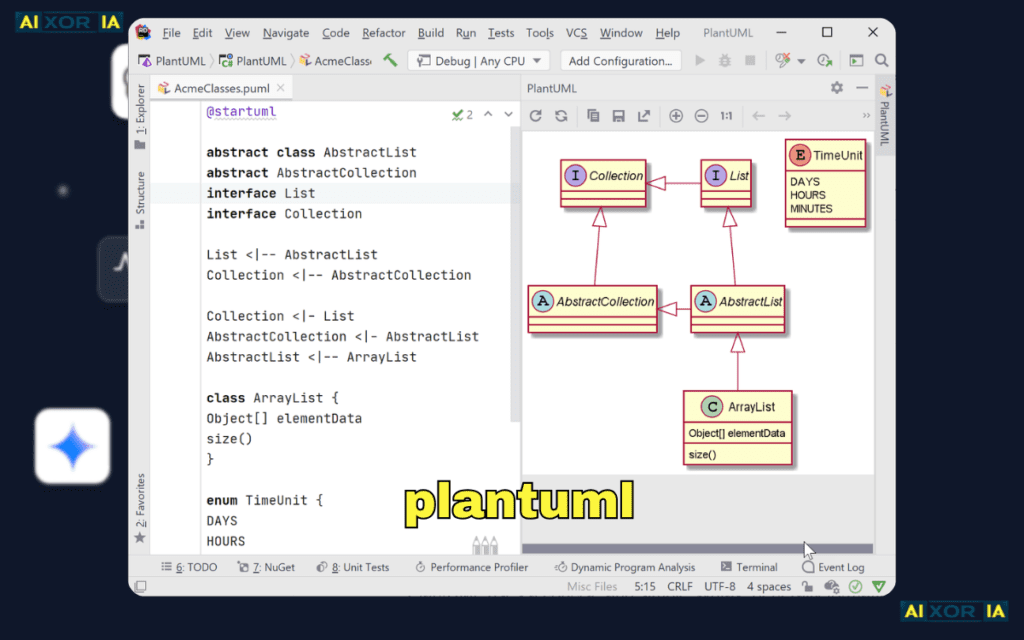
Task: Refresh the PlantUML diagram preview
Action: coord(536,115)
